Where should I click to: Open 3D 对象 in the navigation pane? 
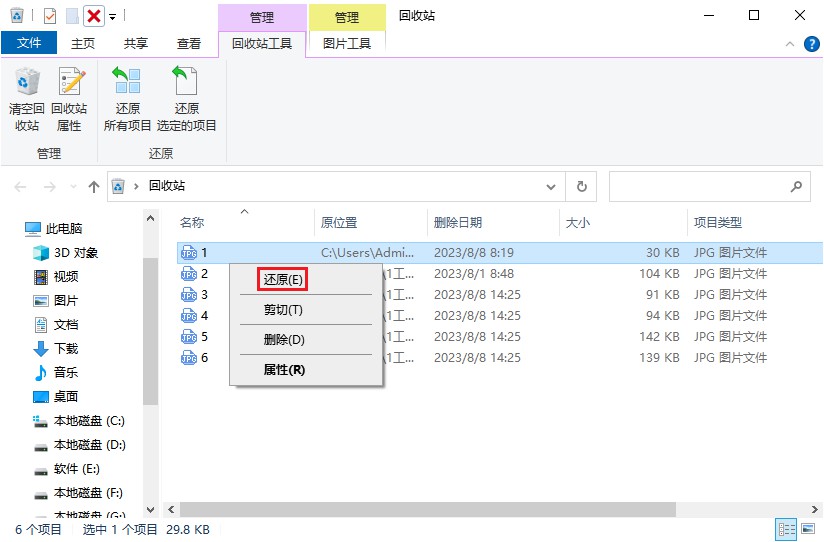(66, 253)
